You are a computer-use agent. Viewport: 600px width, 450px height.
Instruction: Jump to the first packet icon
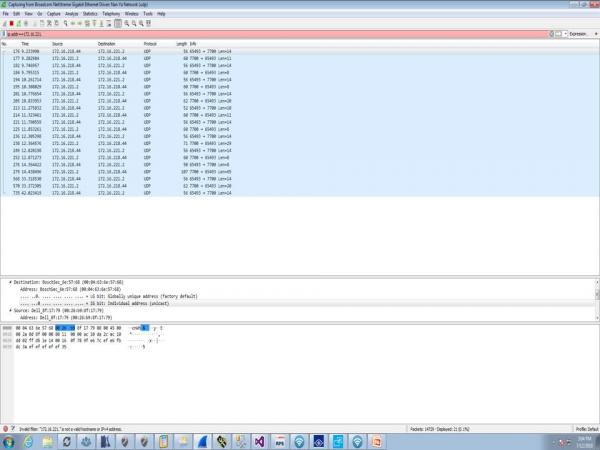click(94, 23)
